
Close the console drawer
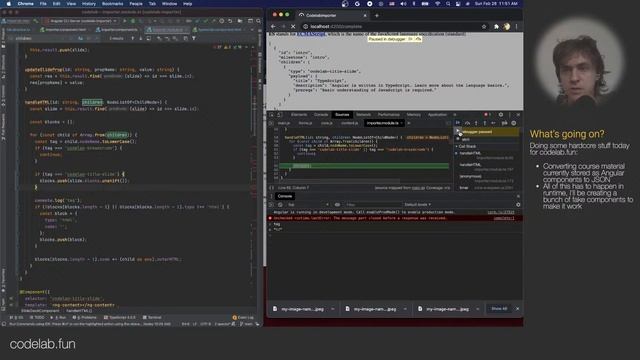[x=518, y=196]
